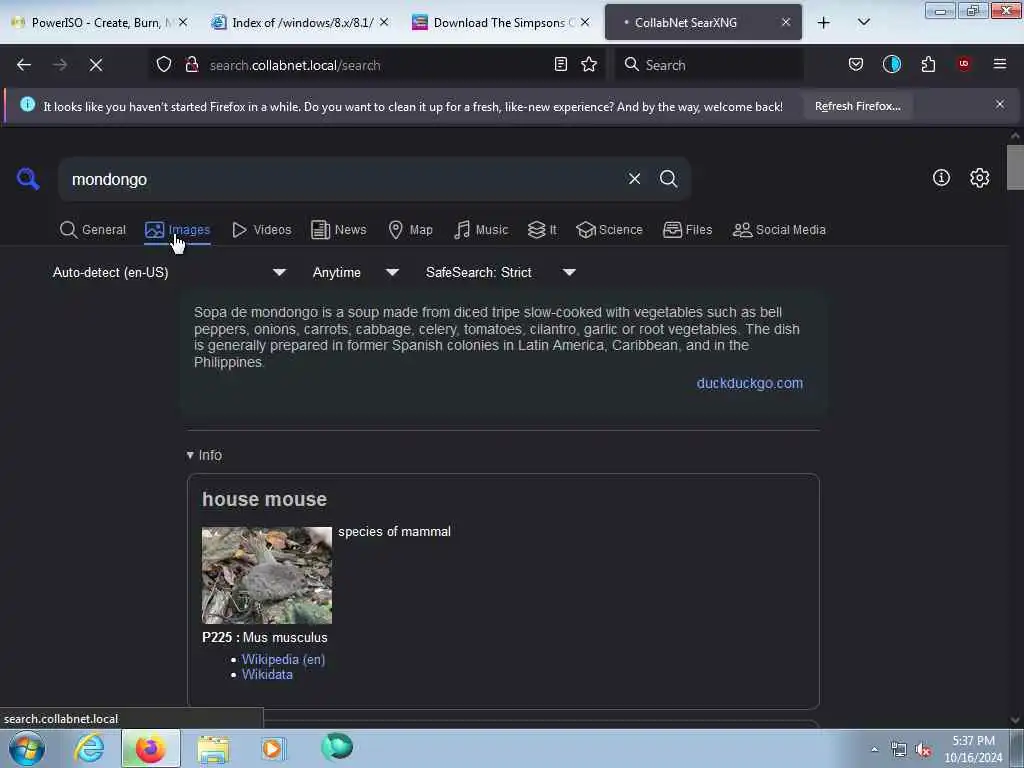This screenshot has height=768, width=1024.
Task: Click the insecure connection lock icon
Action: [x=192, y=65]
